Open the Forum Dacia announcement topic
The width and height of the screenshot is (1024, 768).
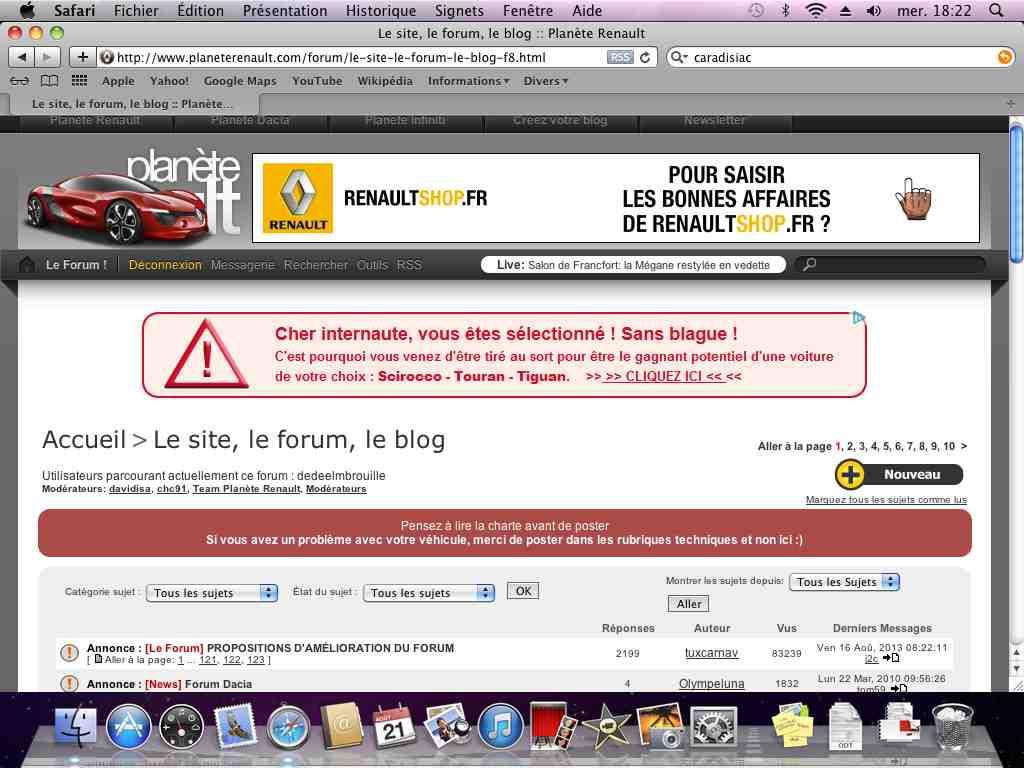coord(218,684)
